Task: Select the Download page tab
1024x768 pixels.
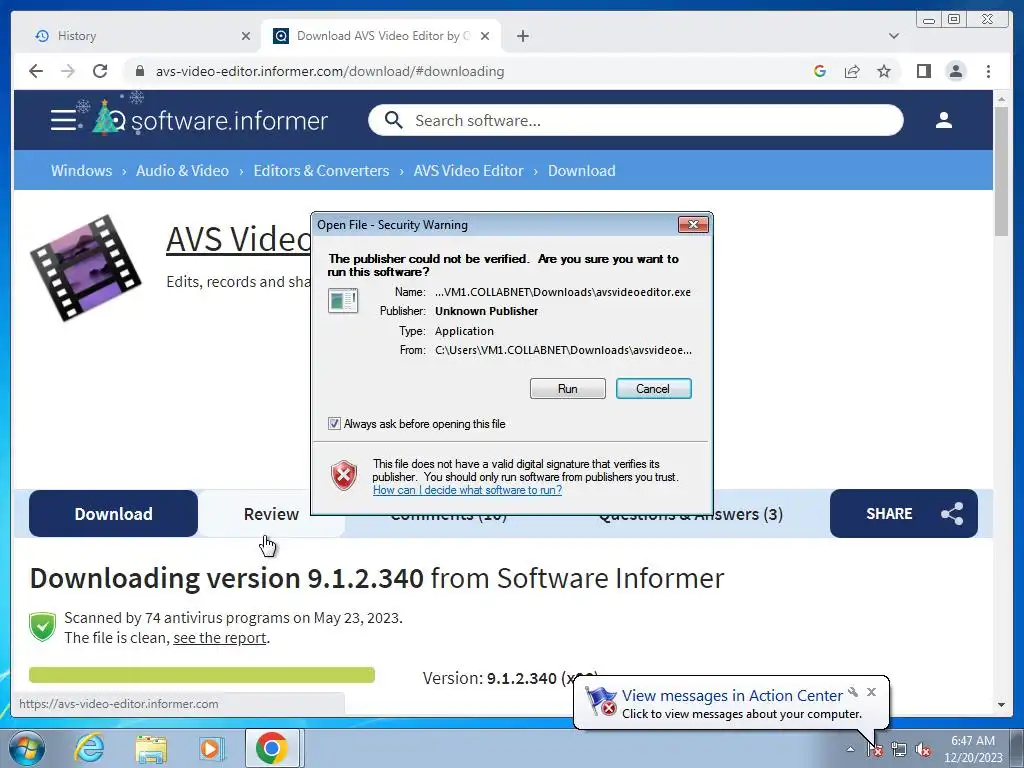Action: tap(113, 514)
